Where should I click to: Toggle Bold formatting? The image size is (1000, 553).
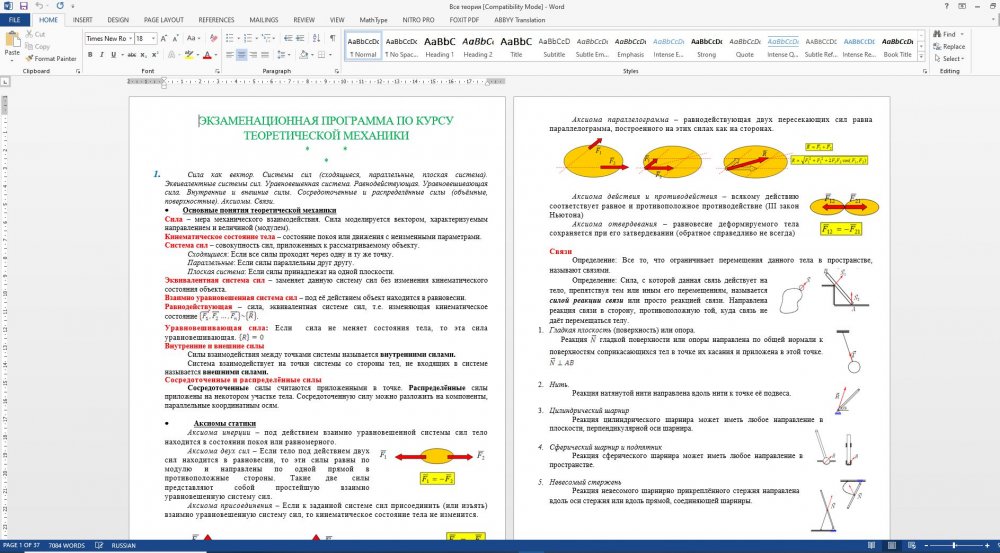pyautogui.click(x=90, y=55)
